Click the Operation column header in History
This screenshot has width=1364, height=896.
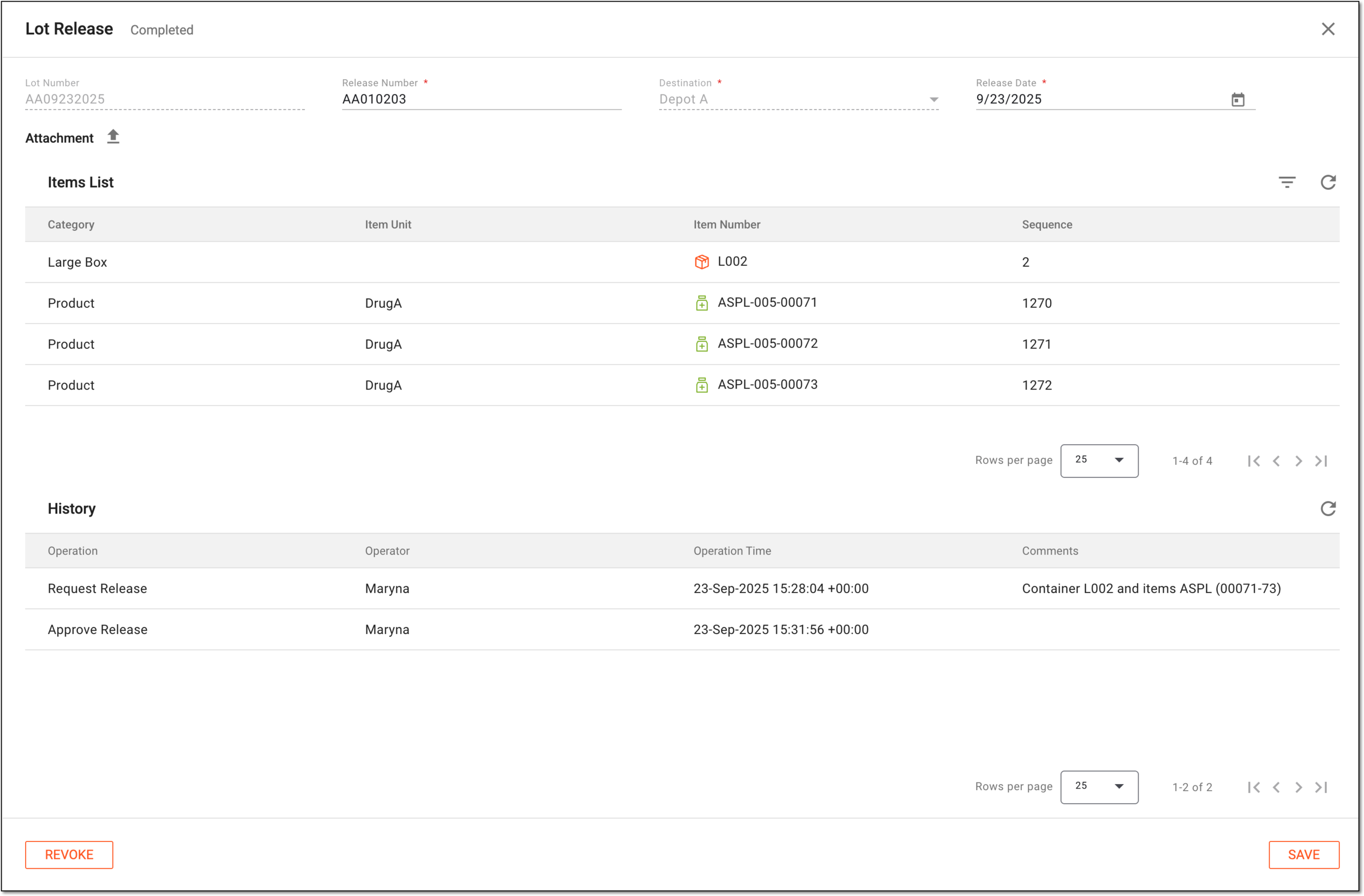73,551
